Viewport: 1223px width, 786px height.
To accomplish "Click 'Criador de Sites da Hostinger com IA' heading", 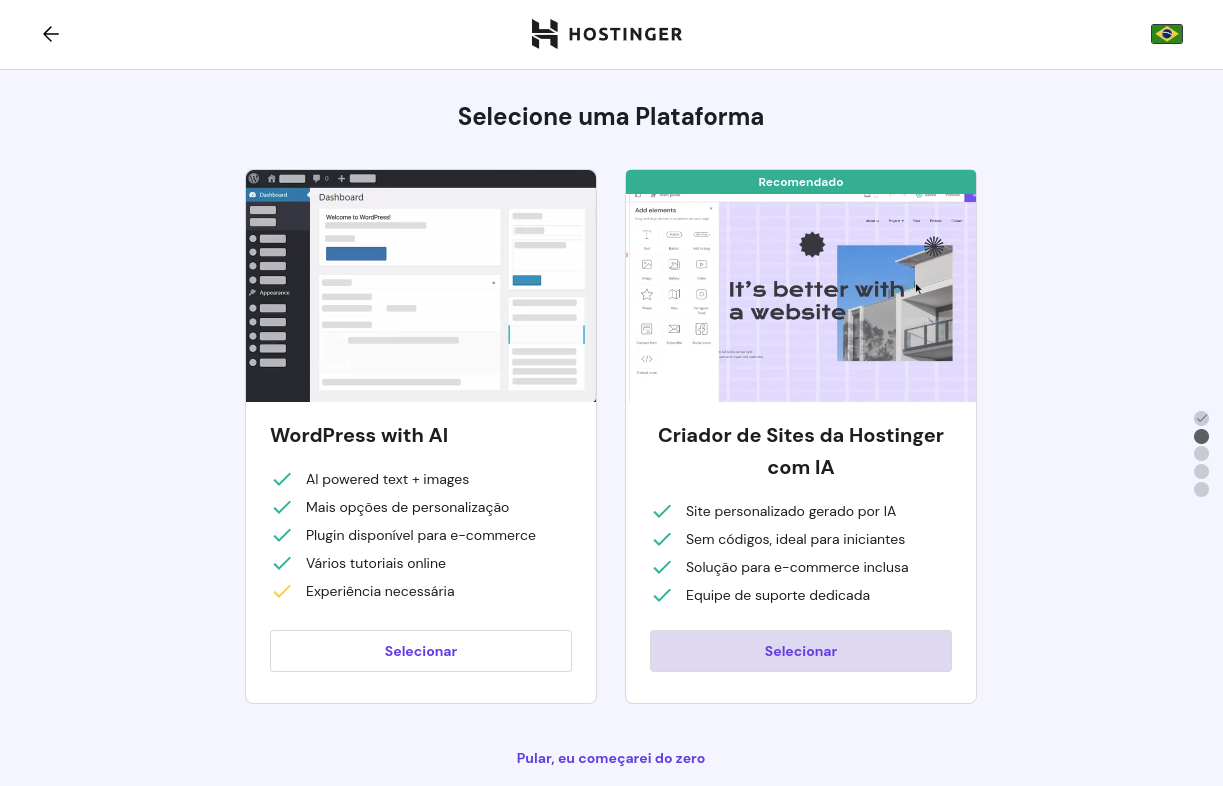I will click(801, 451).
